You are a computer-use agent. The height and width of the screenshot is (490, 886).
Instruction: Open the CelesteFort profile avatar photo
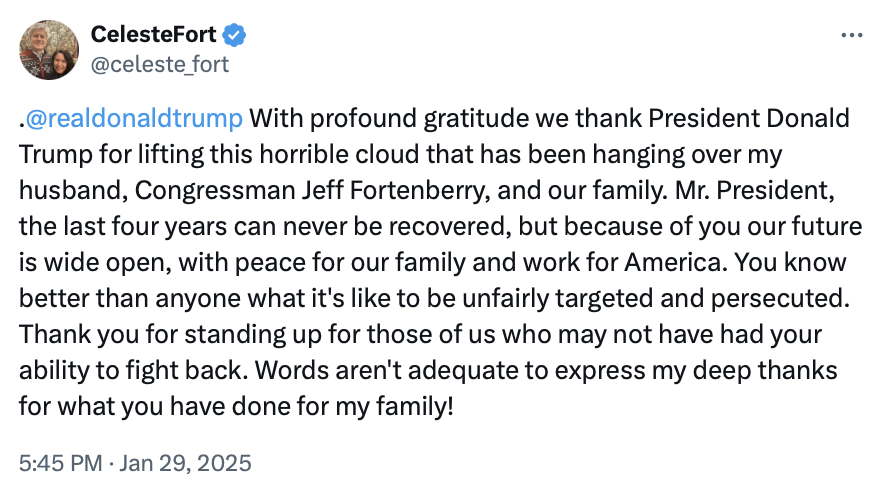(x=49, y=50)
